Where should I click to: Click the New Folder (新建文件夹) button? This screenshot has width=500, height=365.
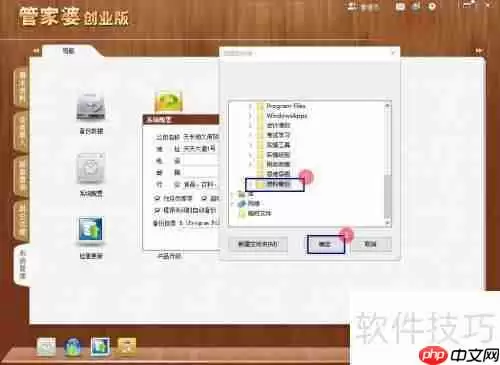pyautogui.click(x=258, y=244)
